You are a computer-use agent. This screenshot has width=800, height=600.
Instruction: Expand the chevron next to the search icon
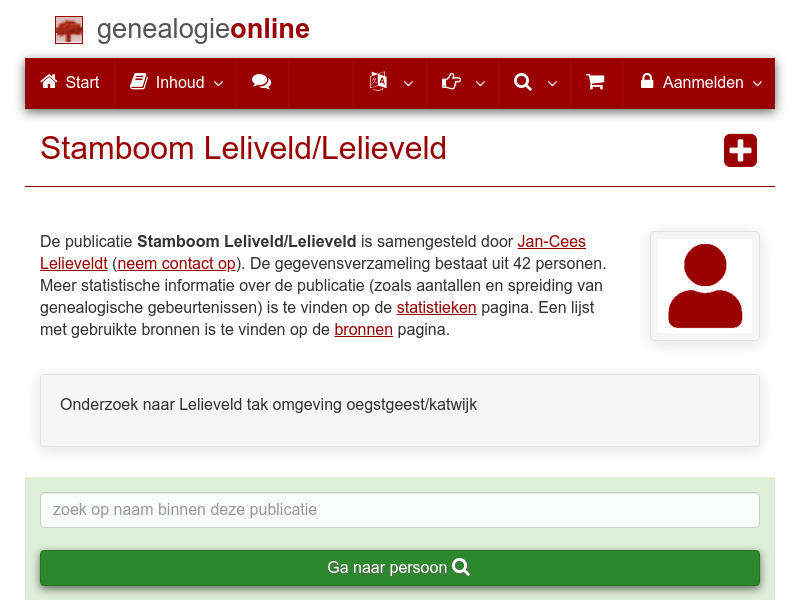click(551, 83)
